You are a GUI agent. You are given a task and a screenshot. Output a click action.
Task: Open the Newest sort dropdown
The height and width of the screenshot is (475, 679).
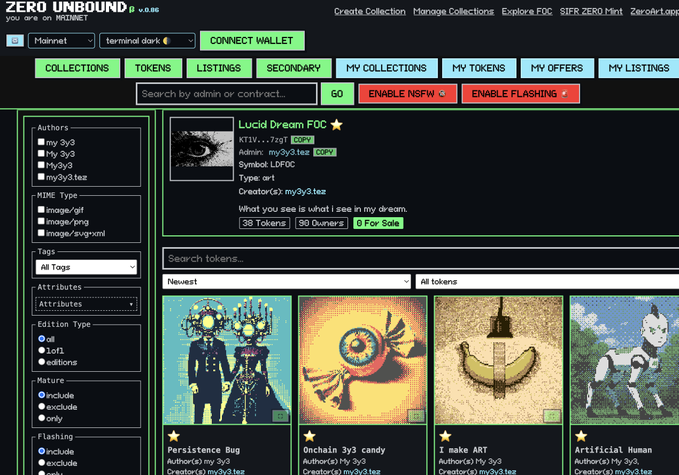tap(287, 281)
